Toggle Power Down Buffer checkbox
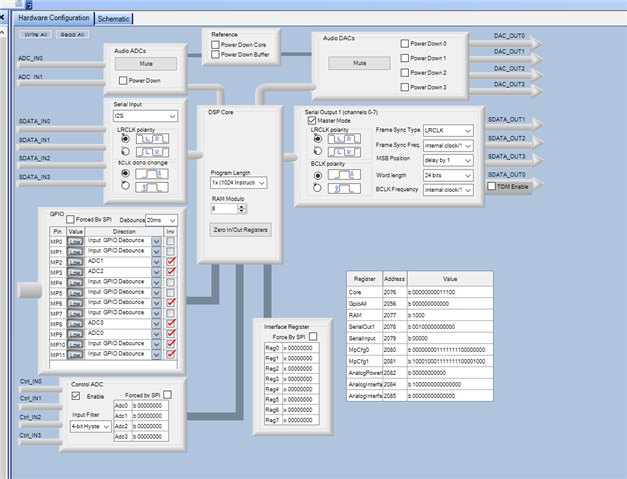 [215, 54]
